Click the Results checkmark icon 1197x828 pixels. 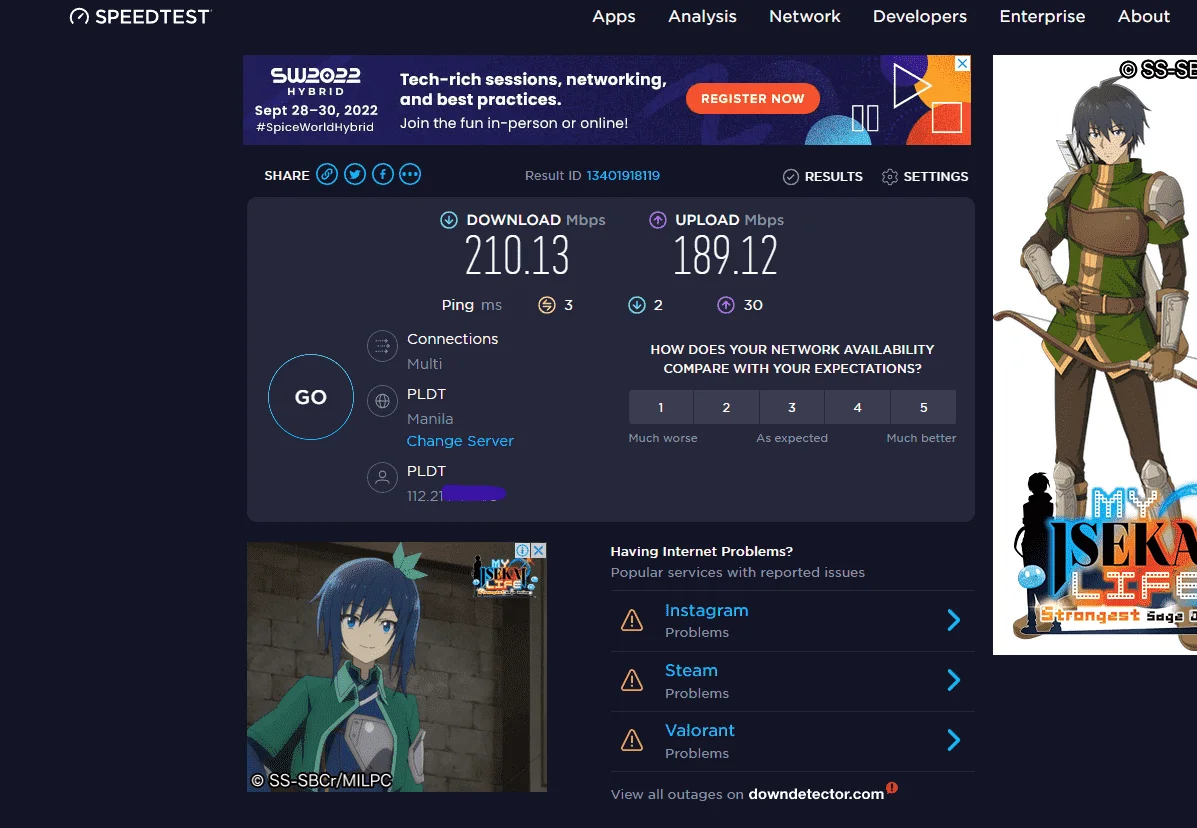791,177
